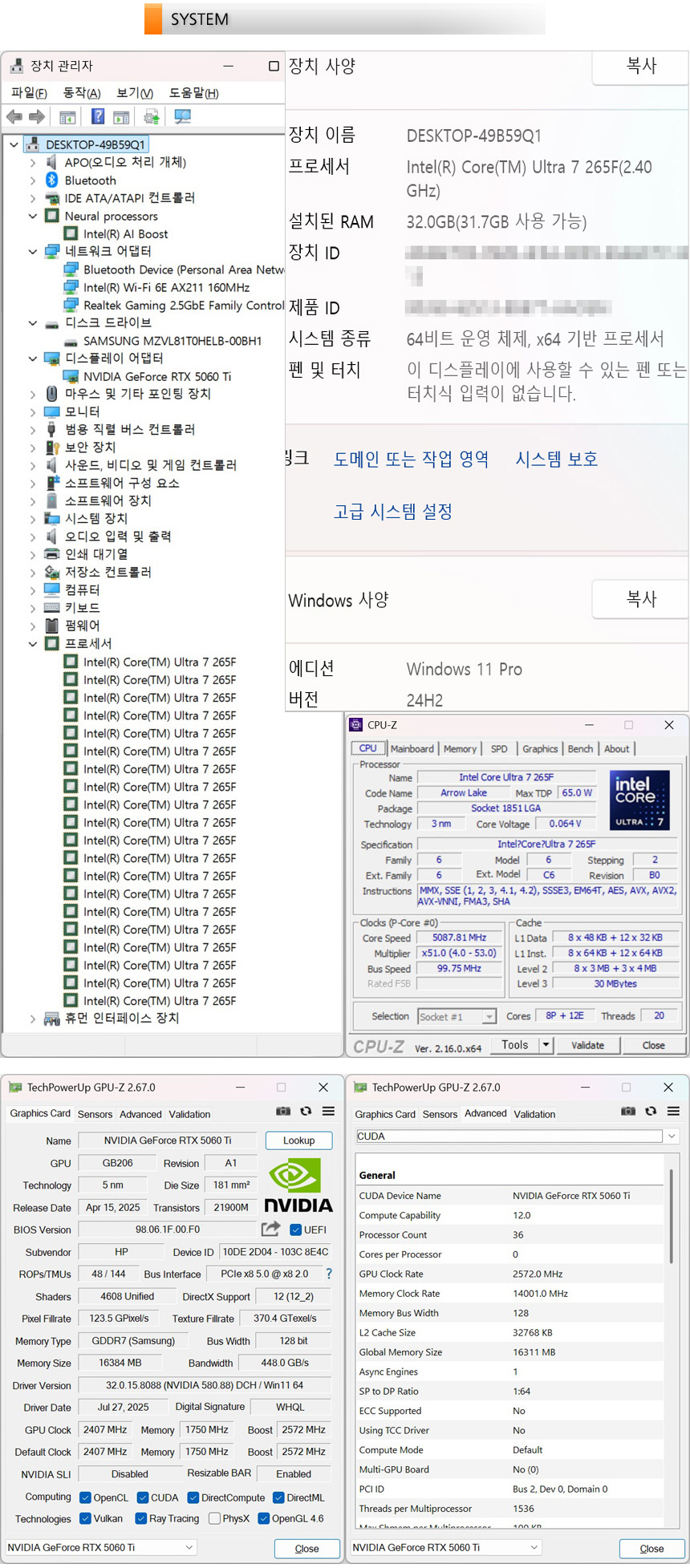Open the 동작(A) menu in Device Manager

(x=82, y=93)
